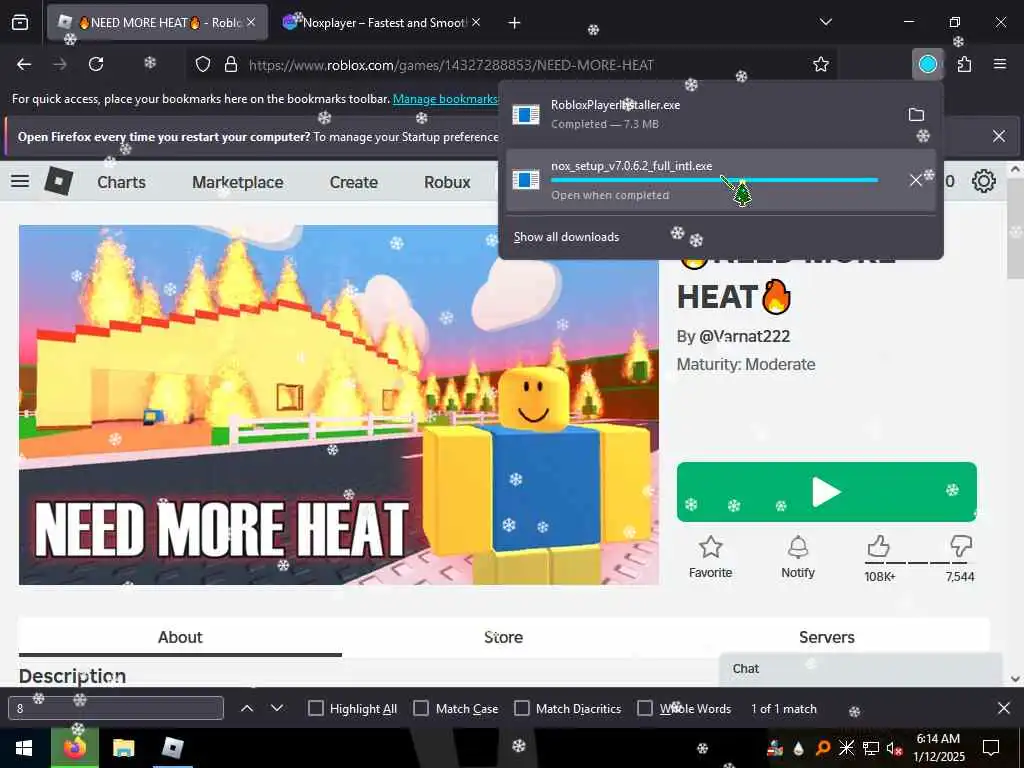This screenshot has height=768, width=1024.
Task: Open Roblox settings gear
Action: click(x=984, y=181)
